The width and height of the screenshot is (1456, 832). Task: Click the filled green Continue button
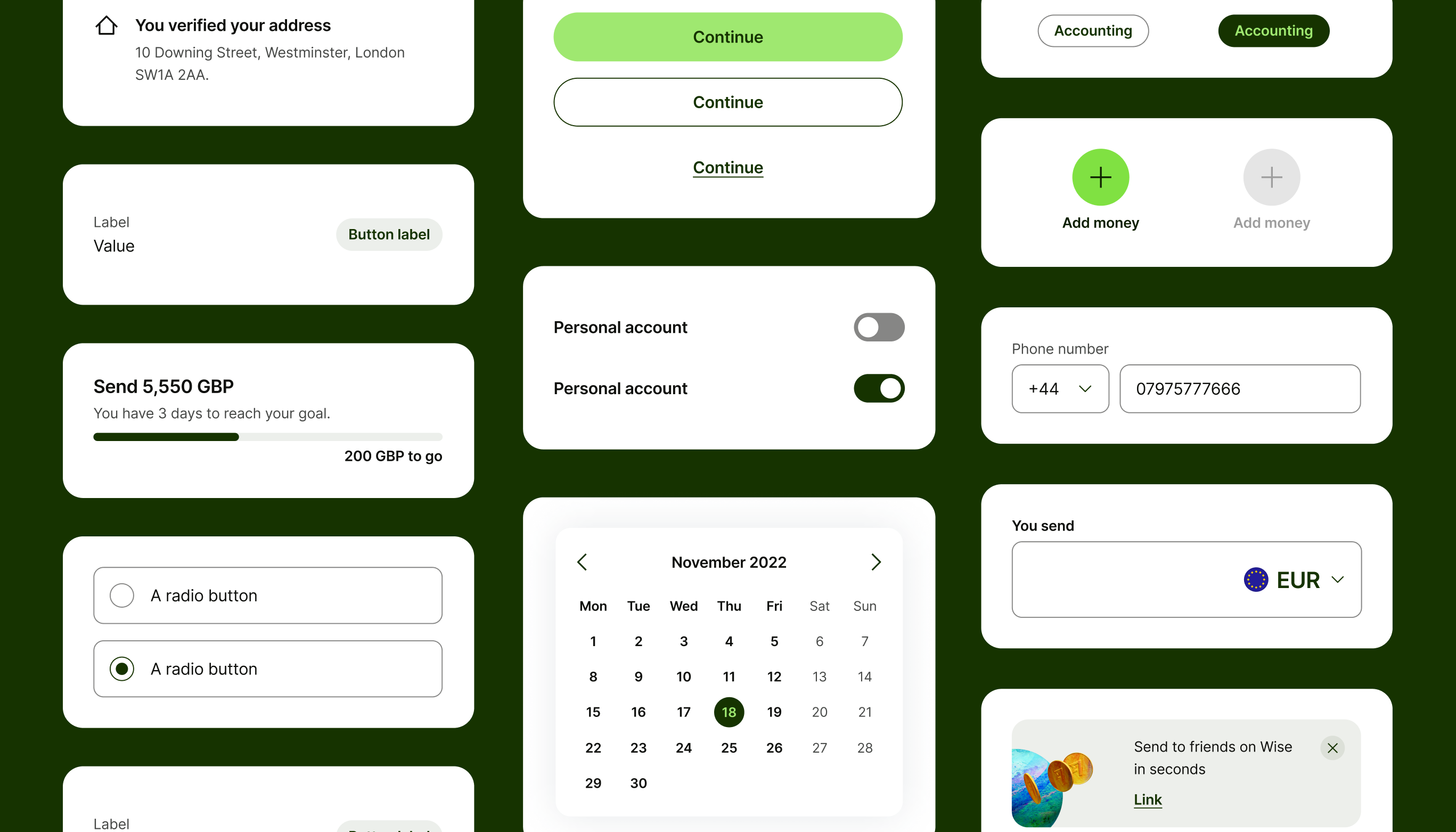click(x=728, y=37)
